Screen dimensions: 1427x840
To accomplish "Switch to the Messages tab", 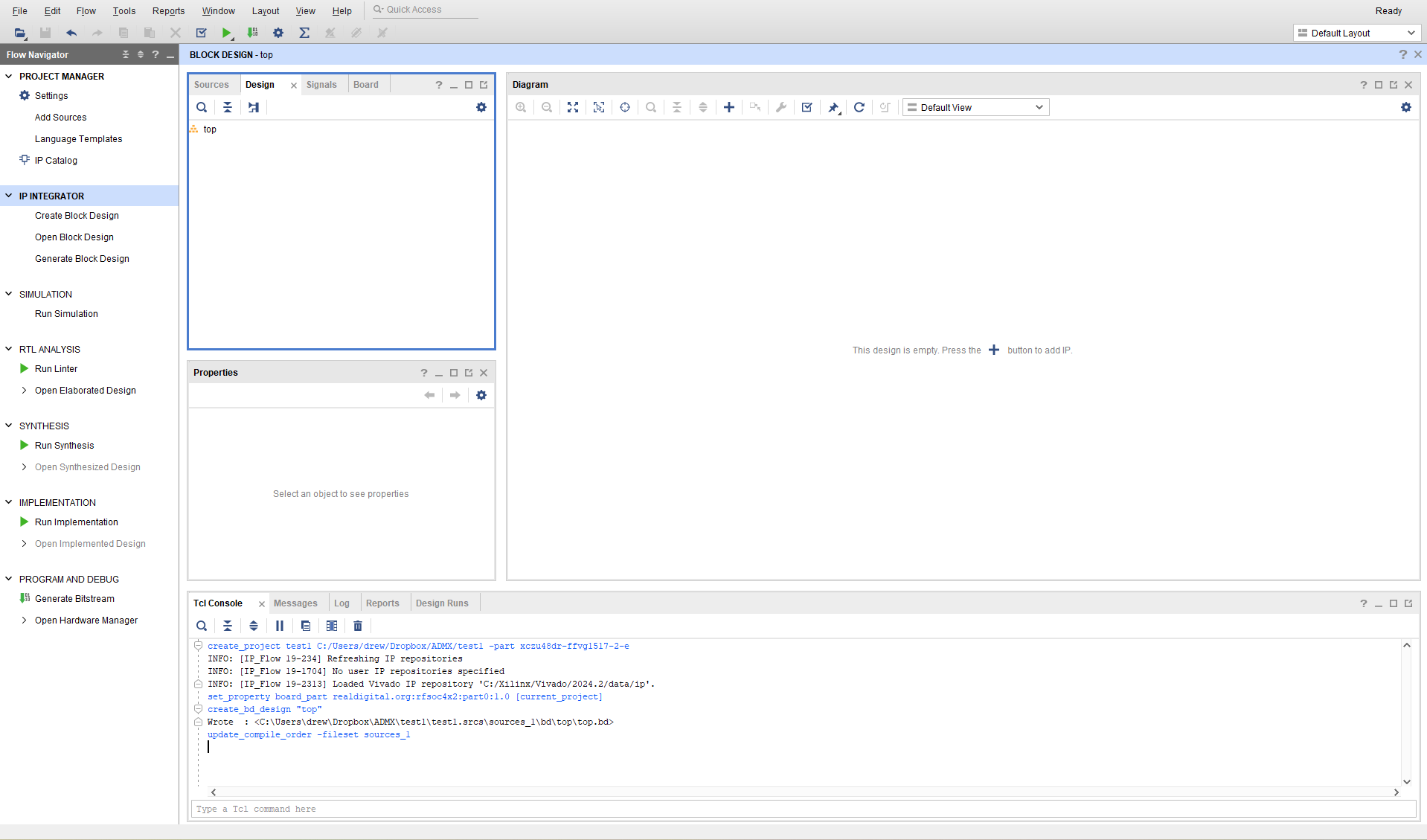I will (x=295, y=603).
